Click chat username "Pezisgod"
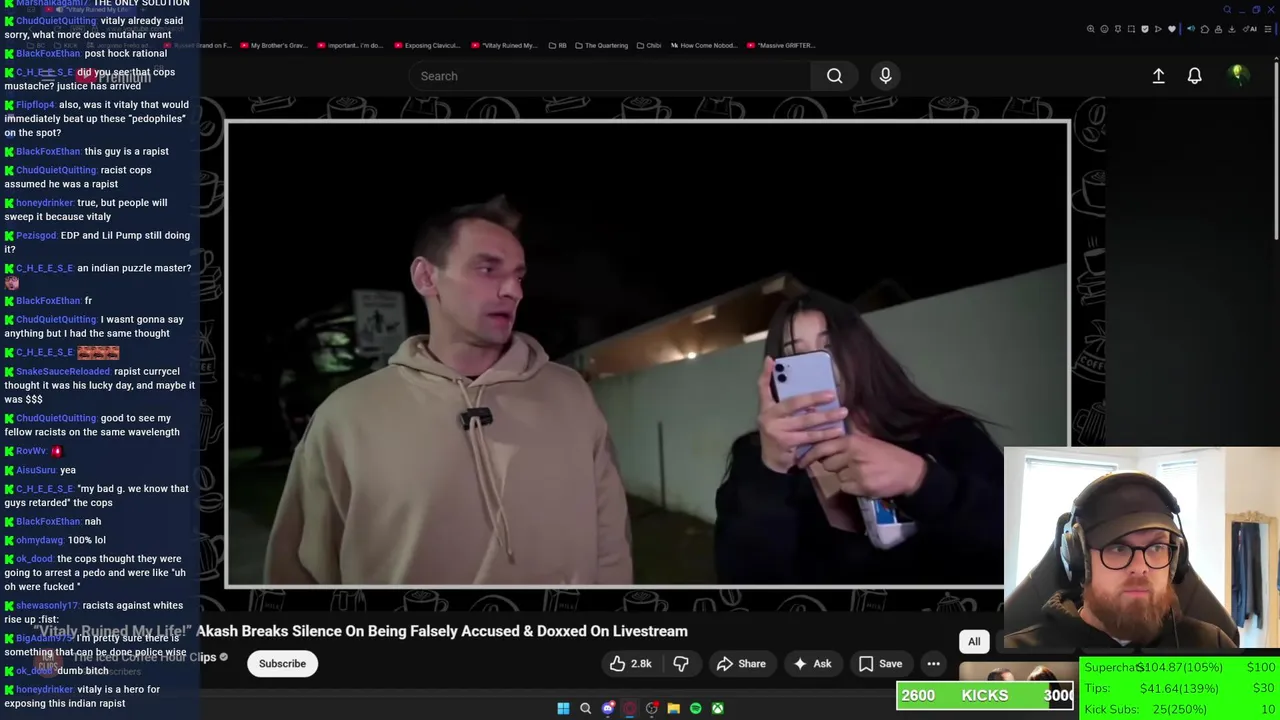This screenshot has height=720, width=1280. tap(36, 236)
